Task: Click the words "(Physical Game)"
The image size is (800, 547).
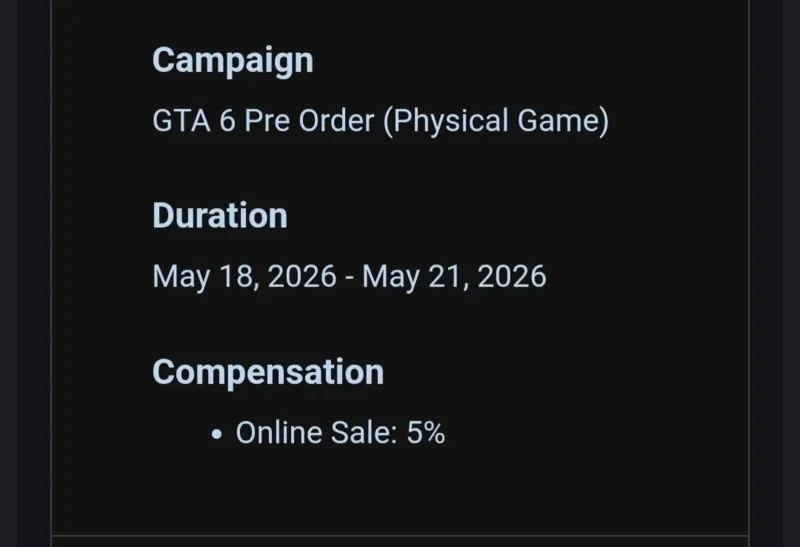Action: point(496,121)
